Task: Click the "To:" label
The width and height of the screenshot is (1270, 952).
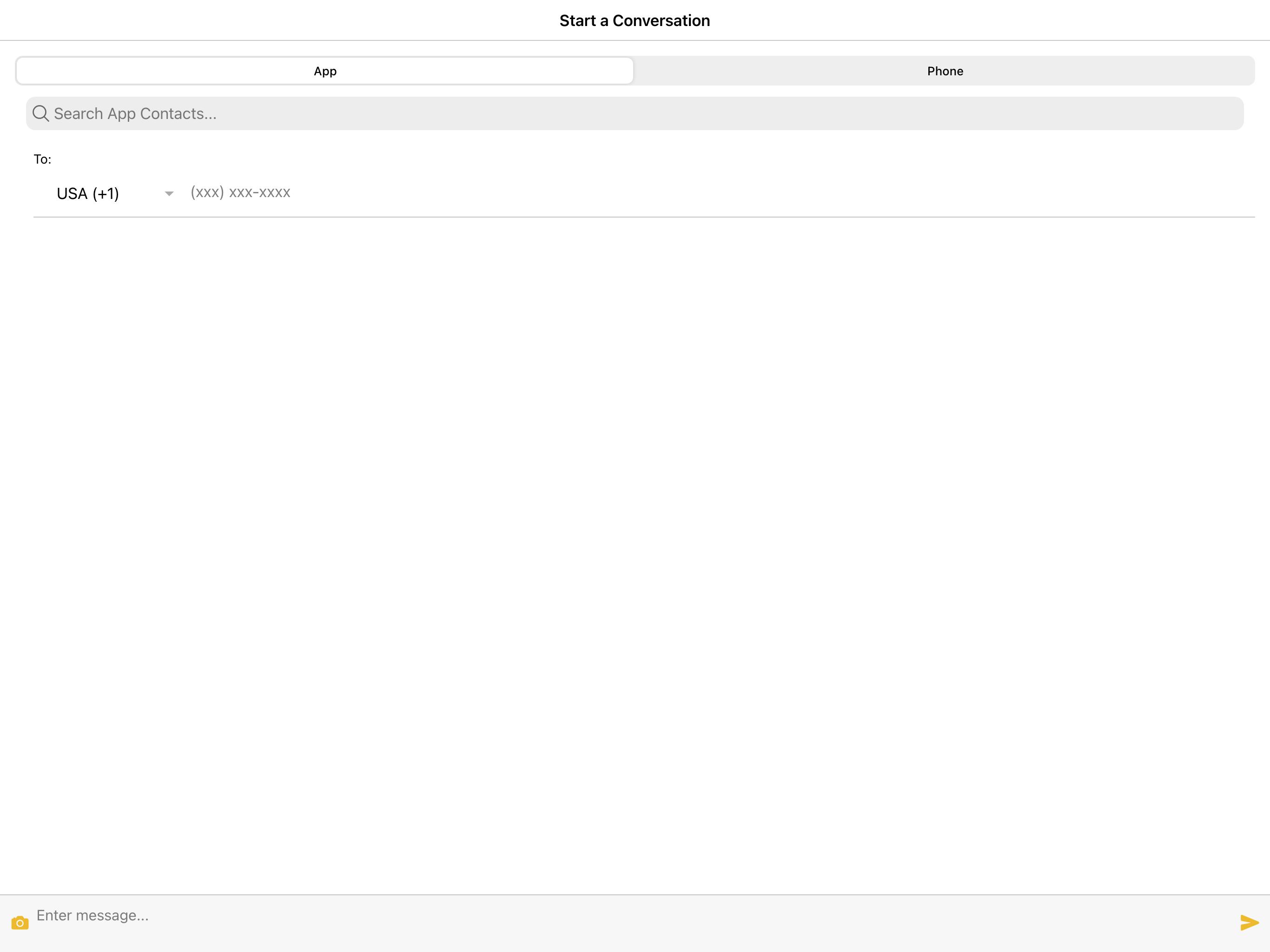Action: pyautogui.click(x=42, y=159)
